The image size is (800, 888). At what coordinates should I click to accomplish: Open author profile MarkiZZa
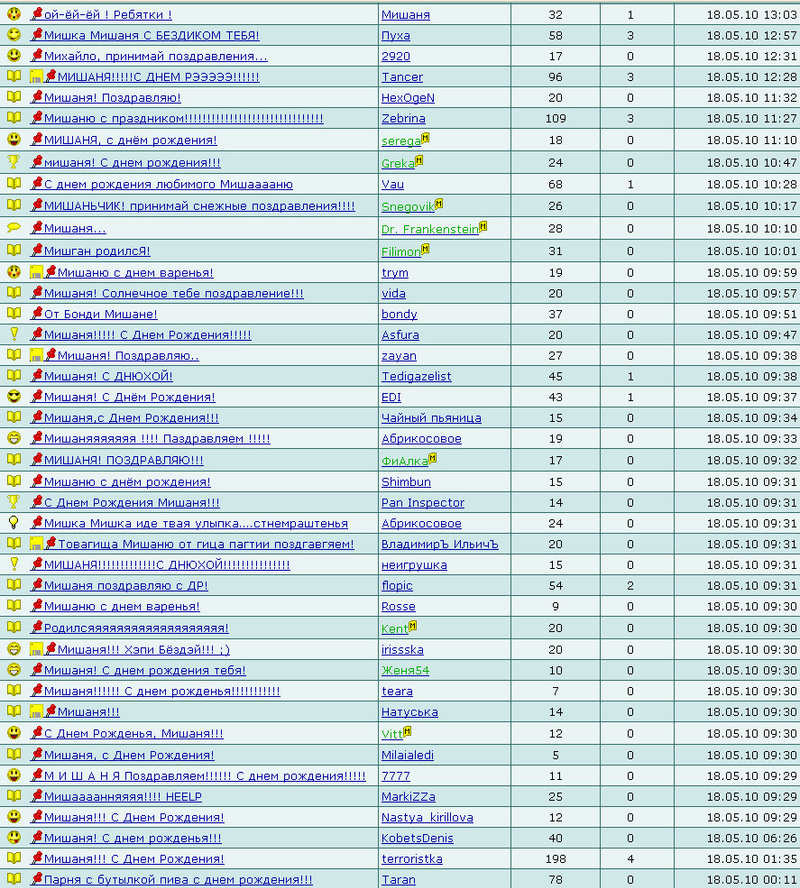[408, 797]
